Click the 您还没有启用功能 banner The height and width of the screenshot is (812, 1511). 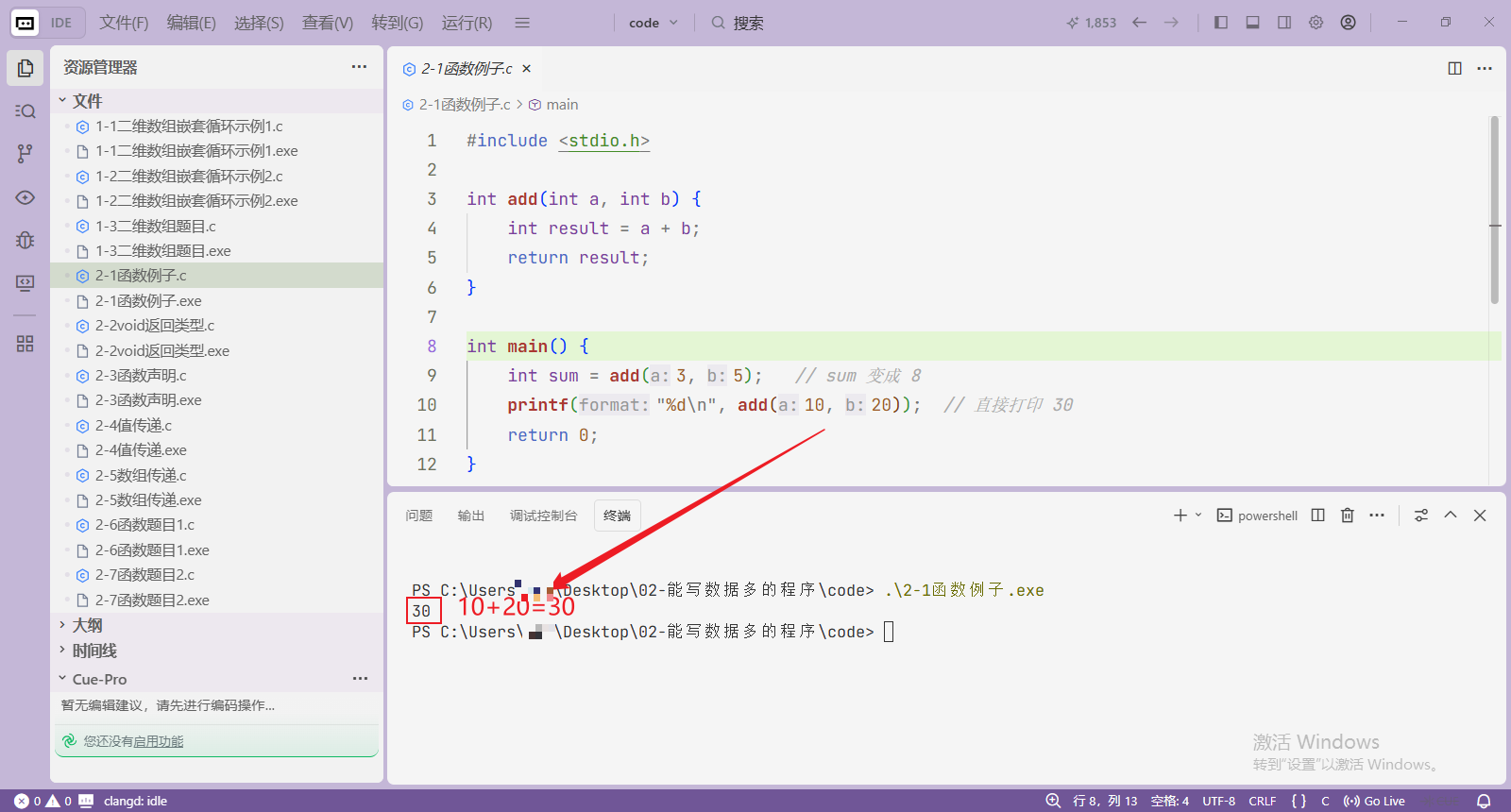216,741
